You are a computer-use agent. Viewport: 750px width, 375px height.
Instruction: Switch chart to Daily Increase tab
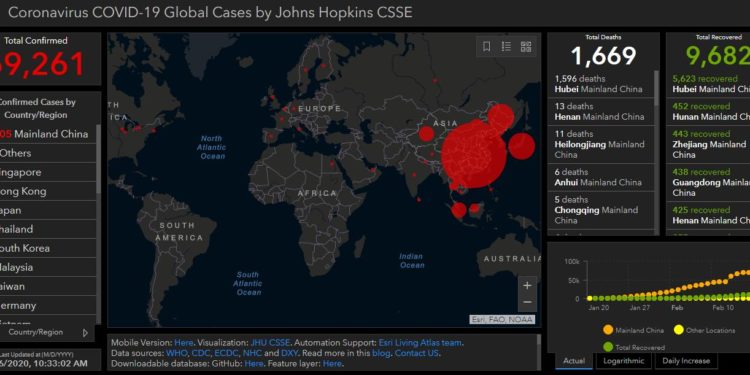686,361
